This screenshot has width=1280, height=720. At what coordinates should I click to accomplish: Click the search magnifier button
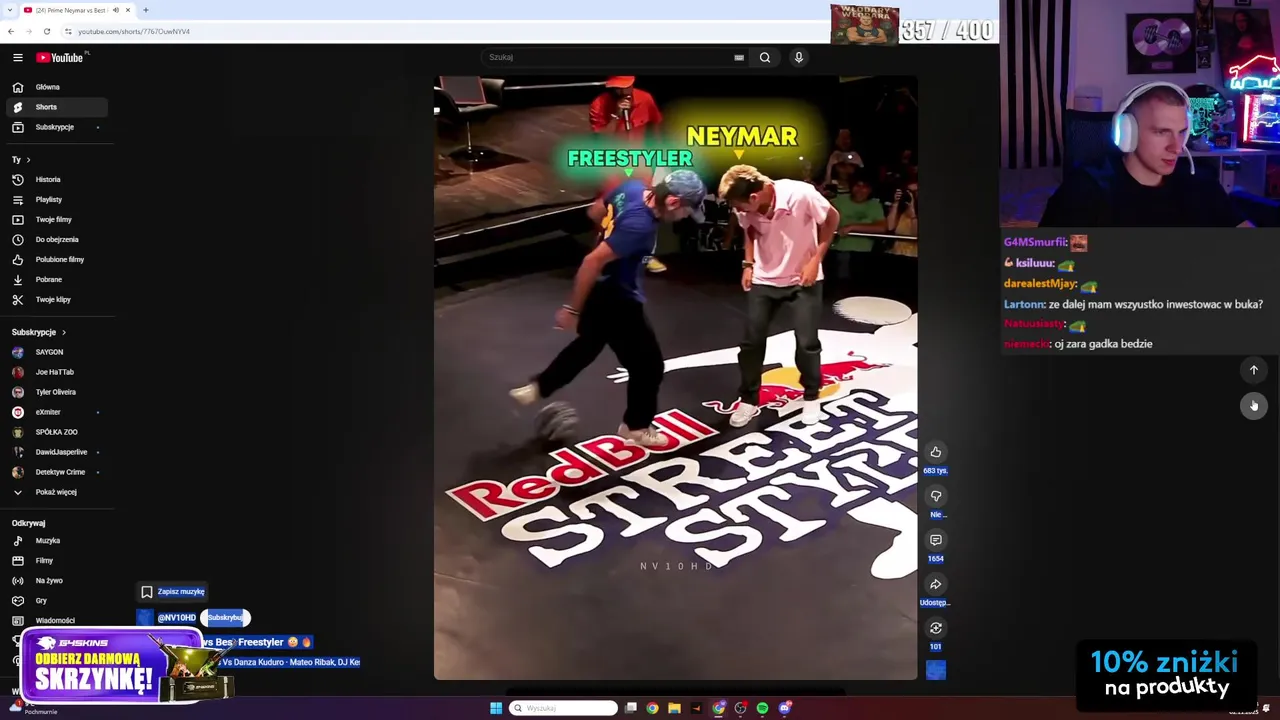(x=765, y=57)
